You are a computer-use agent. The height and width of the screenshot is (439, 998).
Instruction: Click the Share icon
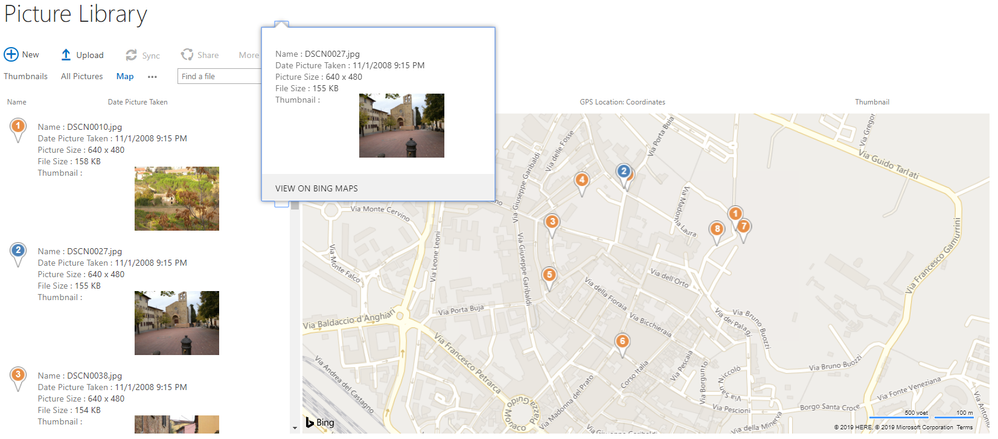186,55
